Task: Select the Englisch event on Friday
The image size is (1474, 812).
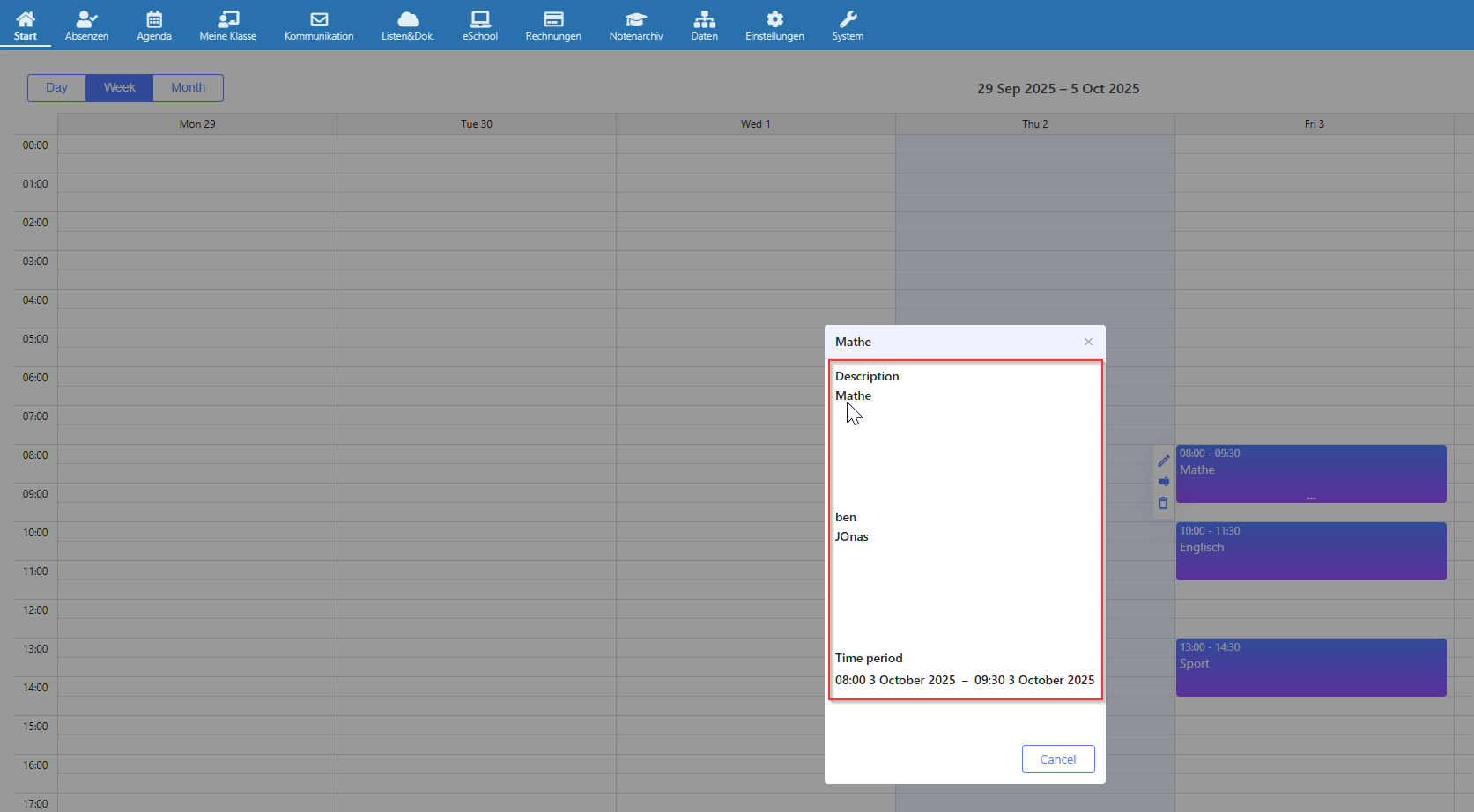Action: pyautogui.click(x=1310, y=551)
